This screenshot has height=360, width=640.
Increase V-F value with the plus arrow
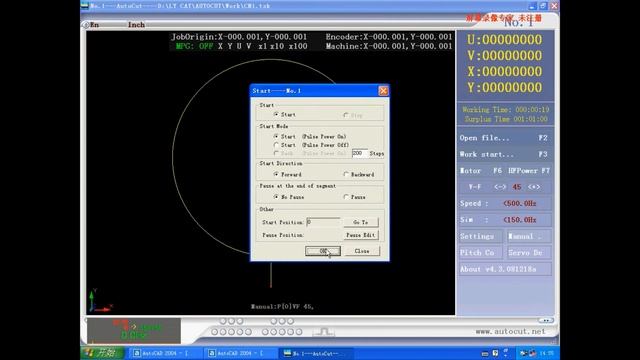[x=534, y=187]
